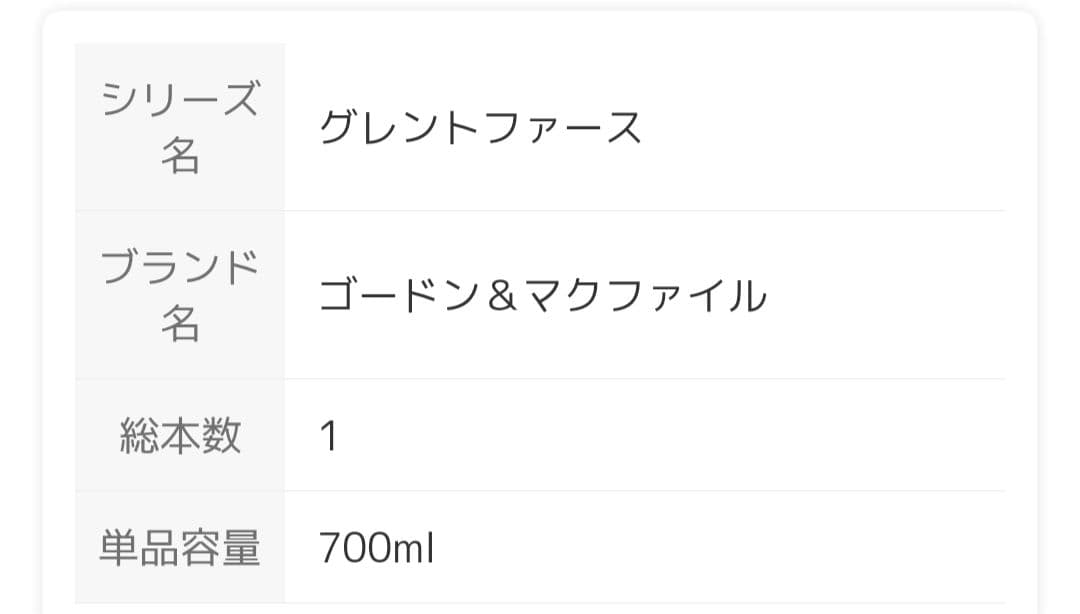Select the ゴードン＆マクファイル brand value
The height and width of the screenshot is (614, 1080).
(x=542, y=296)
